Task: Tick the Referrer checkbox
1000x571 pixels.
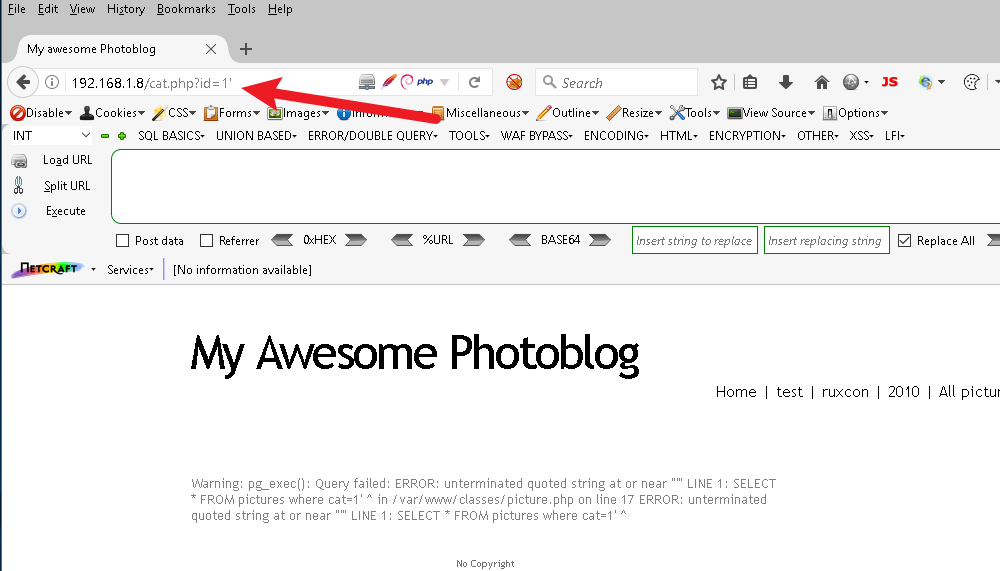Action: point(207,241)
